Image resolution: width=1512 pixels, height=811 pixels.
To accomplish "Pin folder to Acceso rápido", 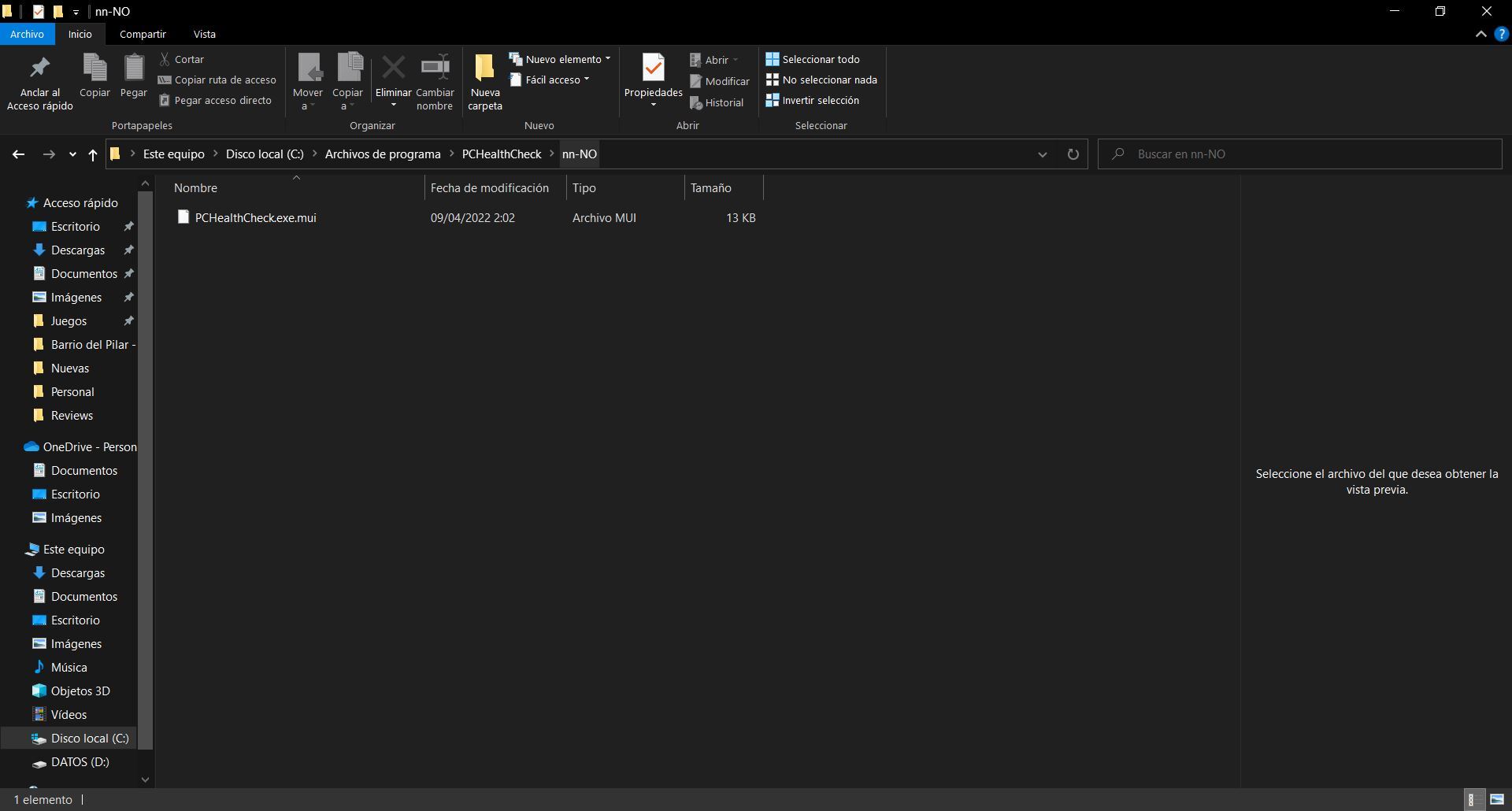I will (x=39, y=83).
